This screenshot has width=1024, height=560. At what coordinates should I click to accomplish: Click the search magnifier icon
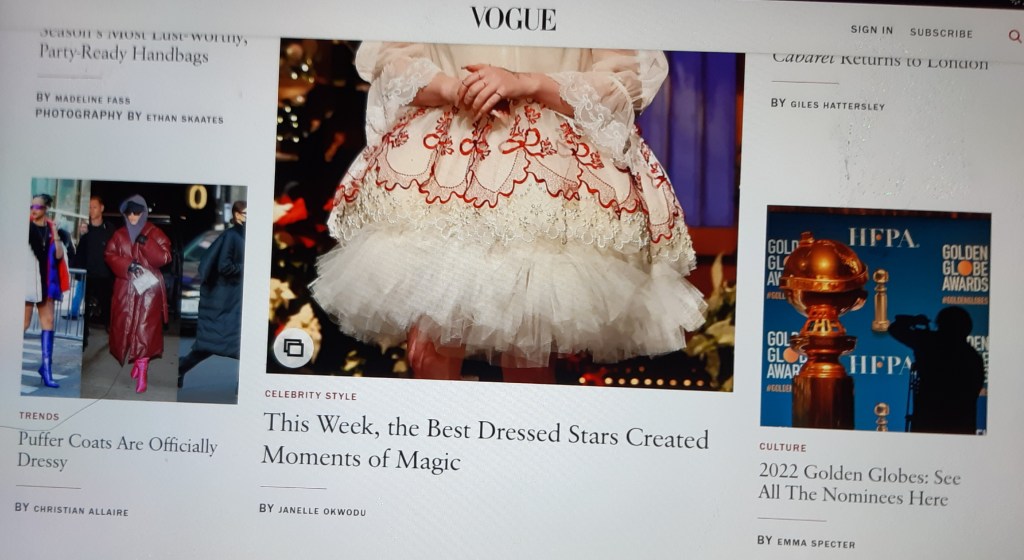click(x=1014, y=36)
